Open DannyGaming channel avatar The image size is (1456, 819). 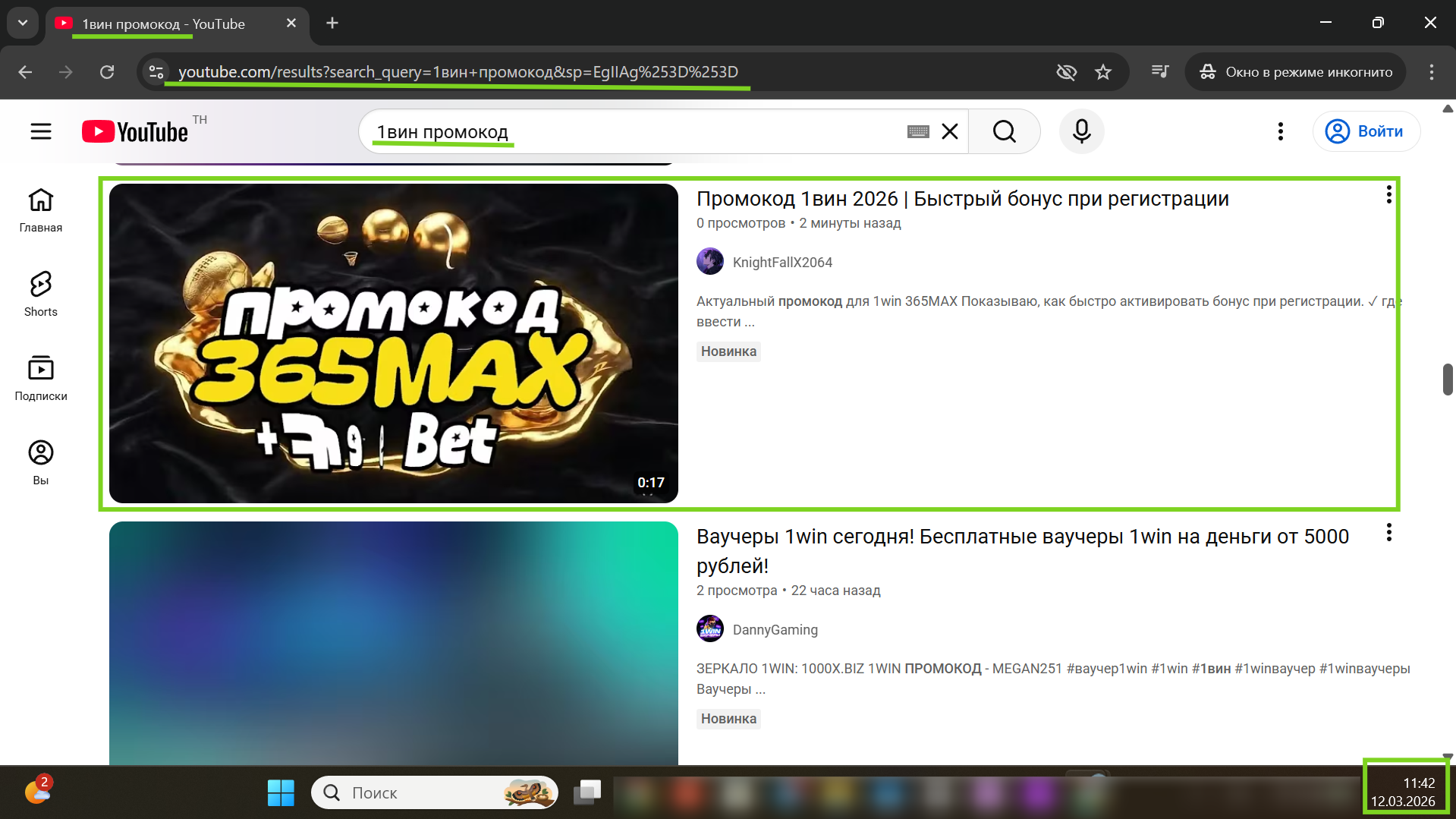click(x=710, y=629)
